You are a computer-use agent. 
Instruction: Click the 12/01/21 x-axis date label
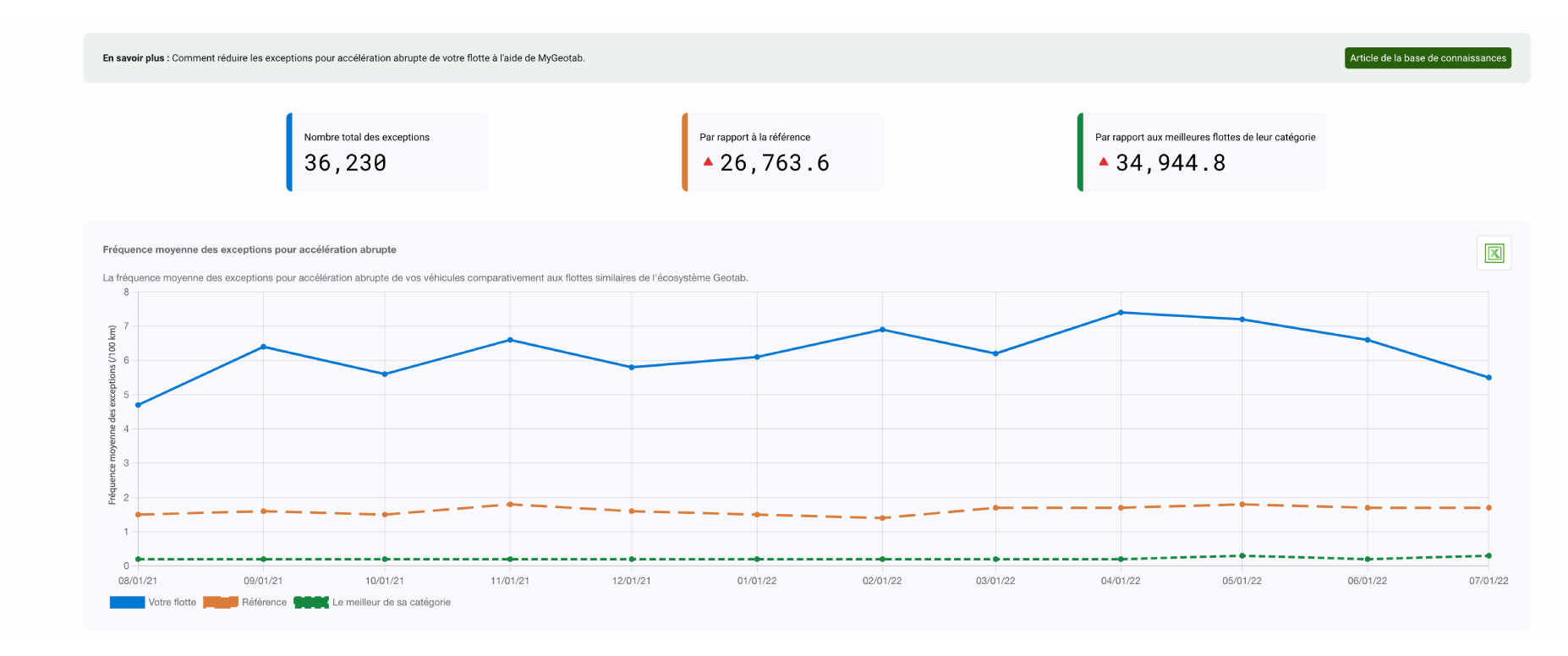(631, 581)
